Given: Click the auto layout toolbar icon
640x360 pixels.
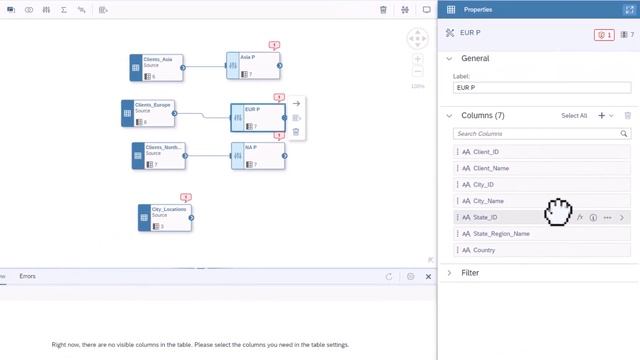Looking at the screenshot, I should click(405, 10).
